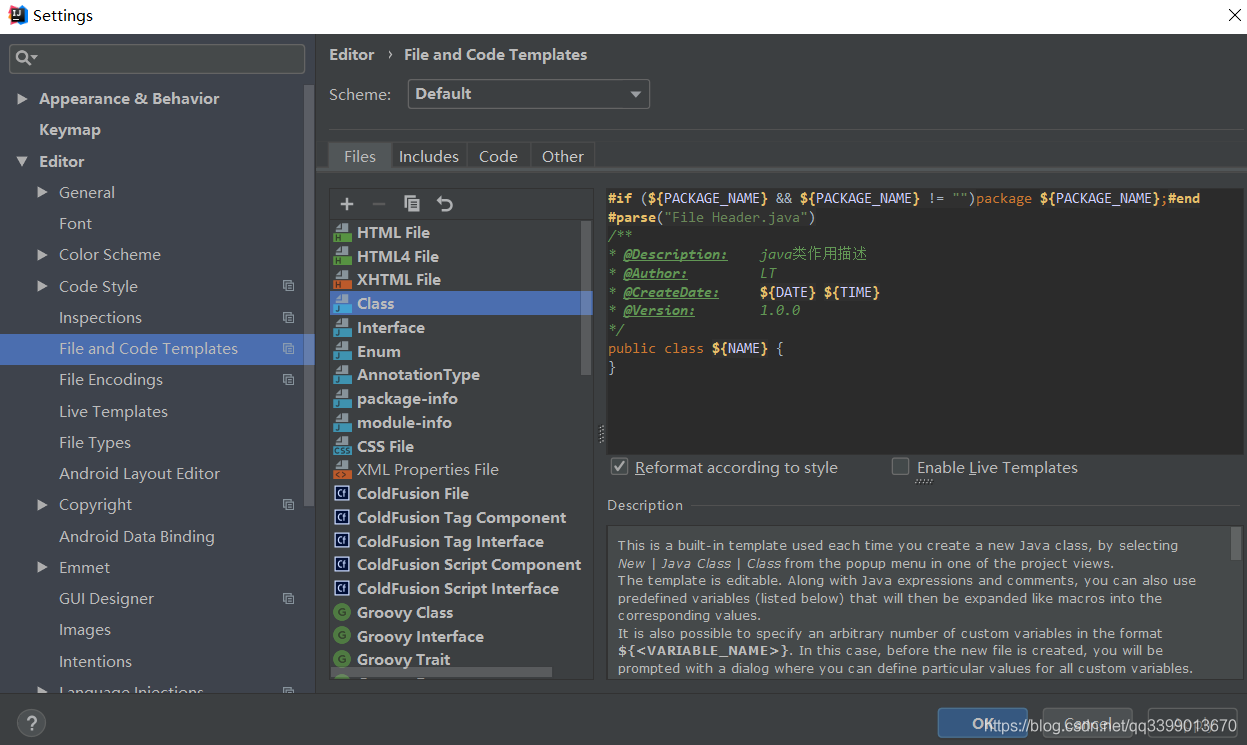Viewport: 1247px width, 745px height.
Task: Expand Appearance & Behavior section
Action: (22, 99)
